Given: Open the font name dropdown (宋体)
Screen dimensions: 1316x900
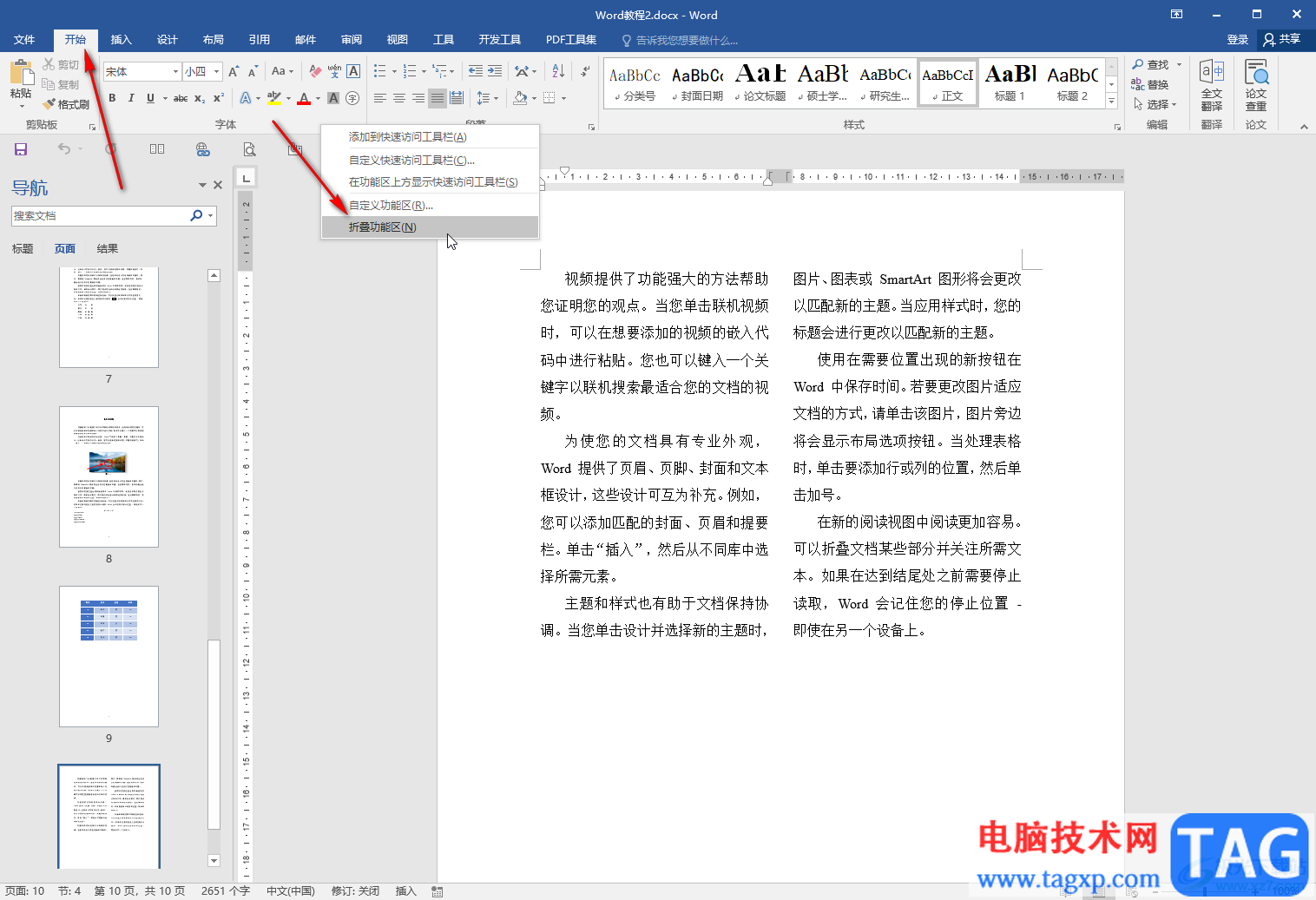Looking at the screenshot, I should coord(175,72).
